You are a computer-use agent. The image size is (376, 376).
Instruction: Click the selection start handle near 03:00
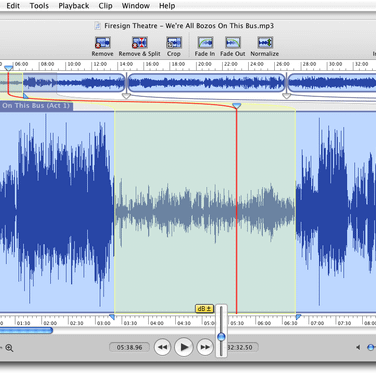pos(112,317)
